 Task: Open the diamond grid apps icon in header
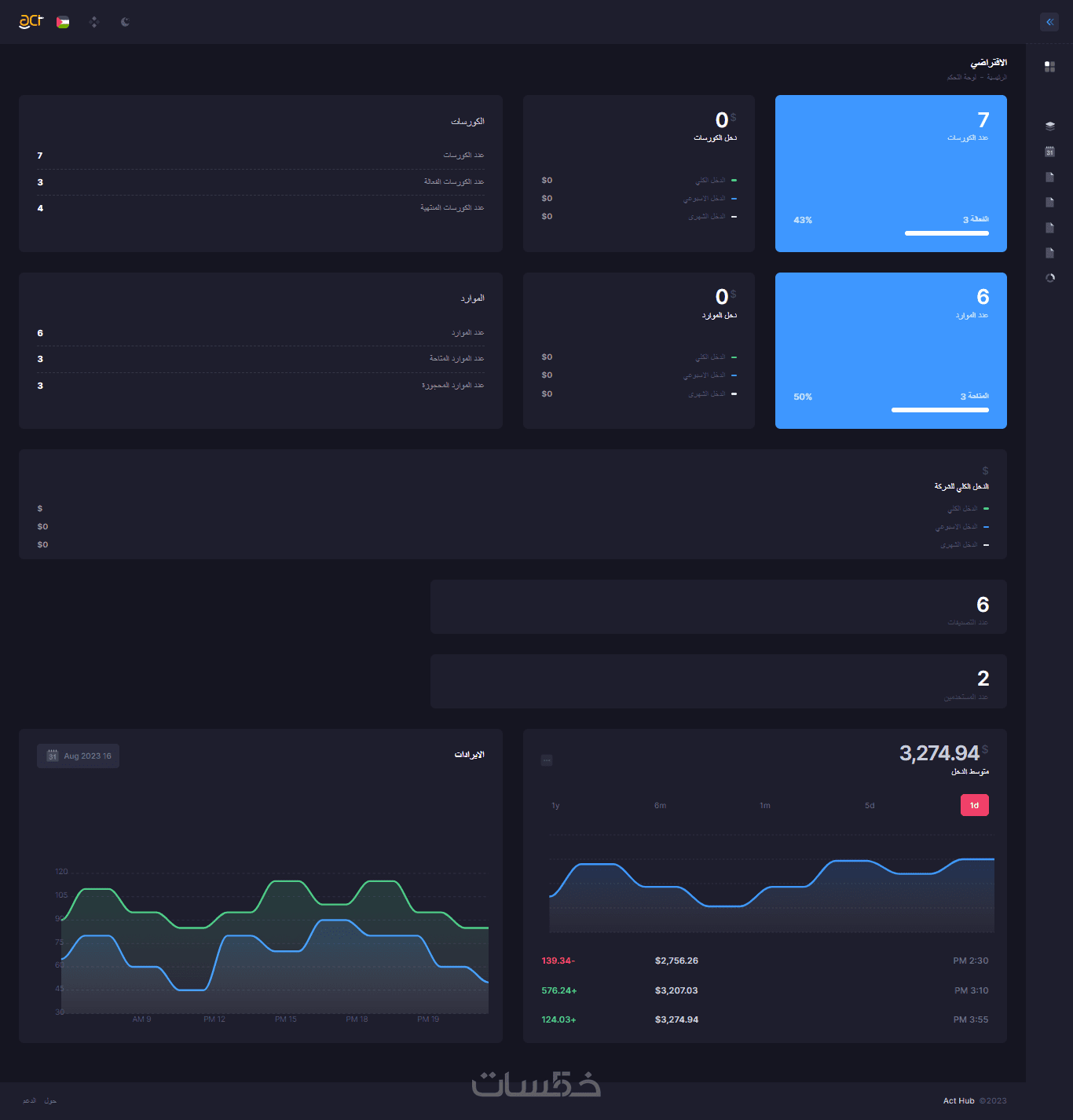94,22
